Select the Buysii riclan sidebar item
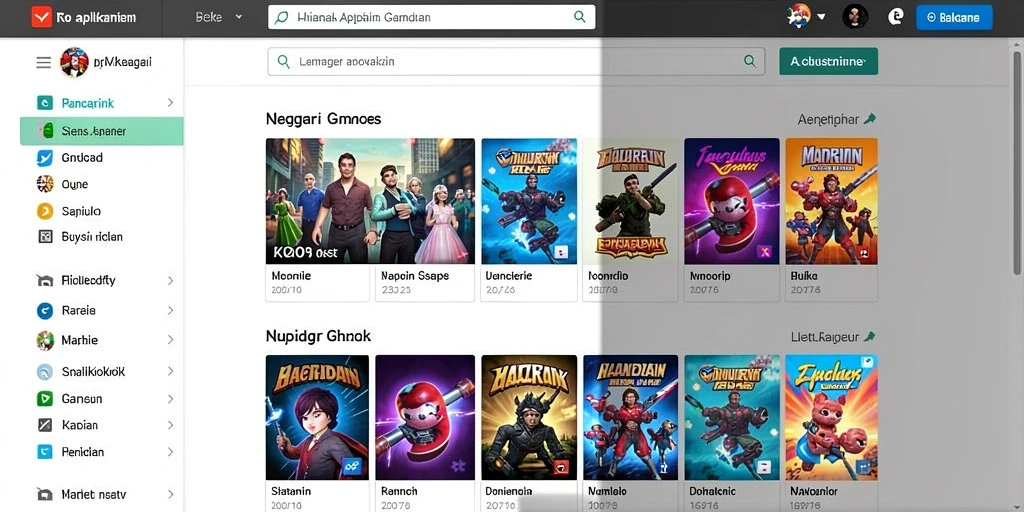The width and height of the screenshot is (1024, 512). click(x=102, y=237)
